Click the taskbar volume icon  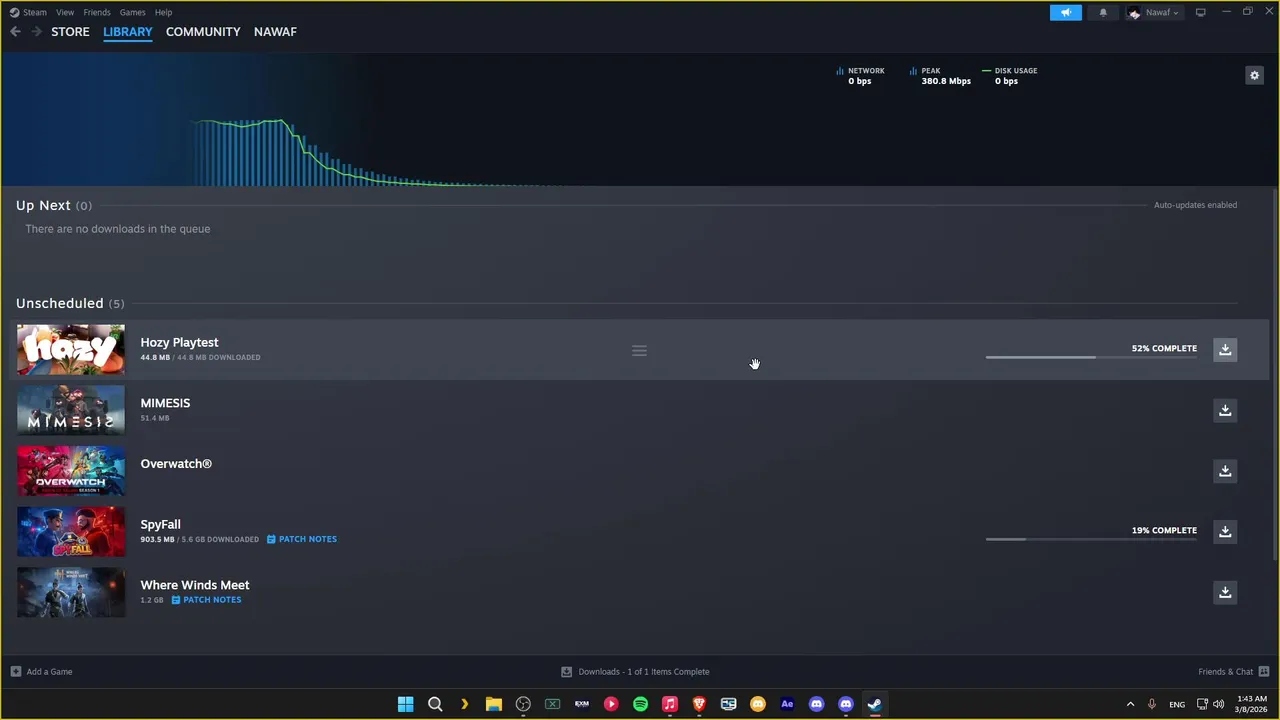click(1218, 704)
